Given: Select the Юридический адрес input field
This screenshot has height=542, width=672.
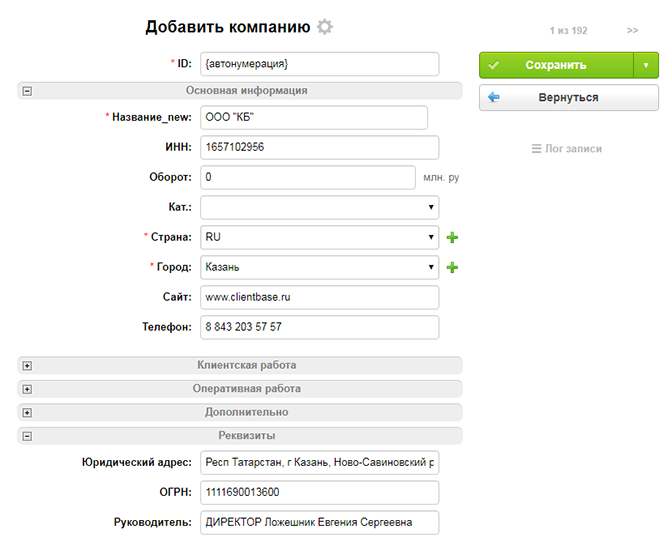Looking at the screenshot, I should 320,463.
